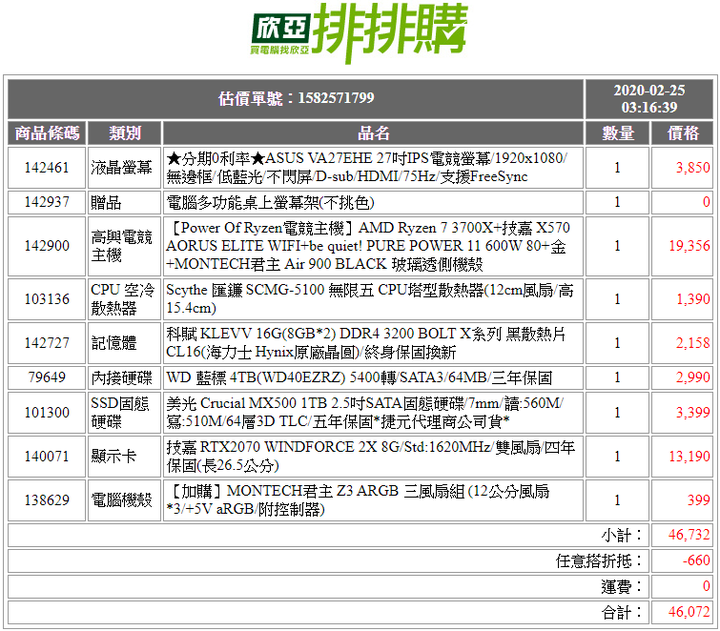This screenshot has height=631, width=720.
Task: Click the CPU 空冷散熱器 category cell
Action: click(x=124, y=299)
